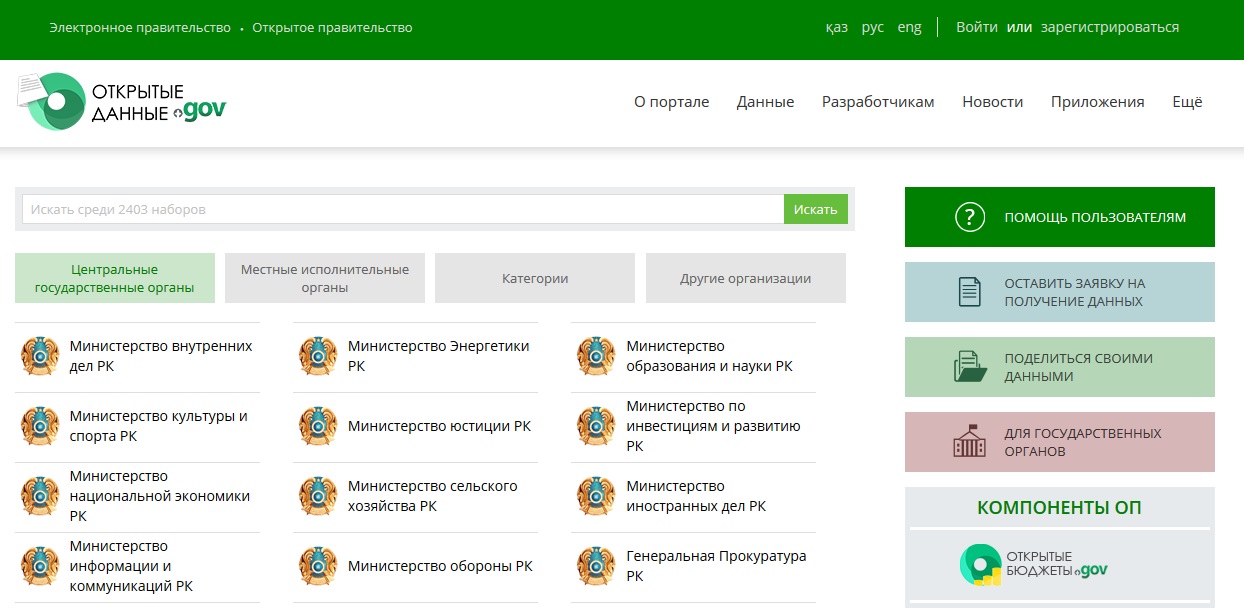1244x608 pixels.
Task: Open the Другие организации tab
Action: (744, 277)
